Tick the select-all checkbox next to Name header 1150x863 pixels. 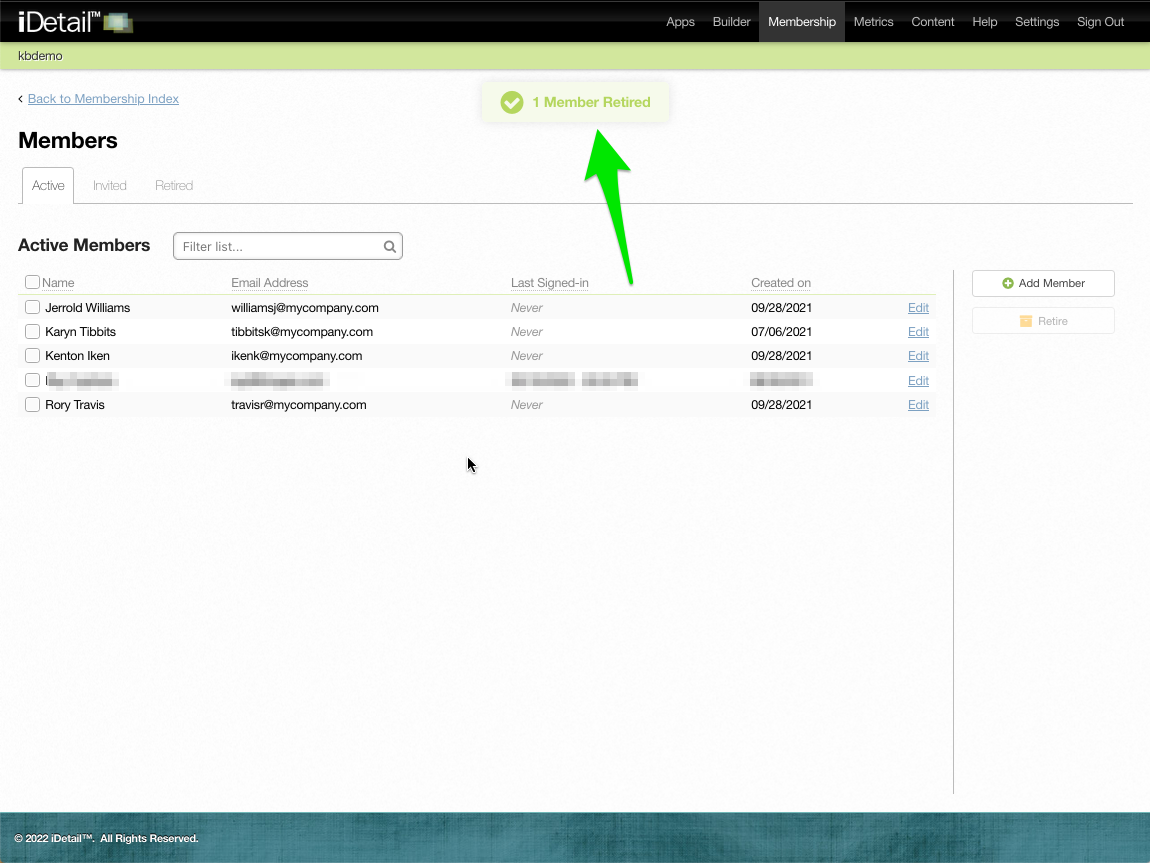coord(32,282)
